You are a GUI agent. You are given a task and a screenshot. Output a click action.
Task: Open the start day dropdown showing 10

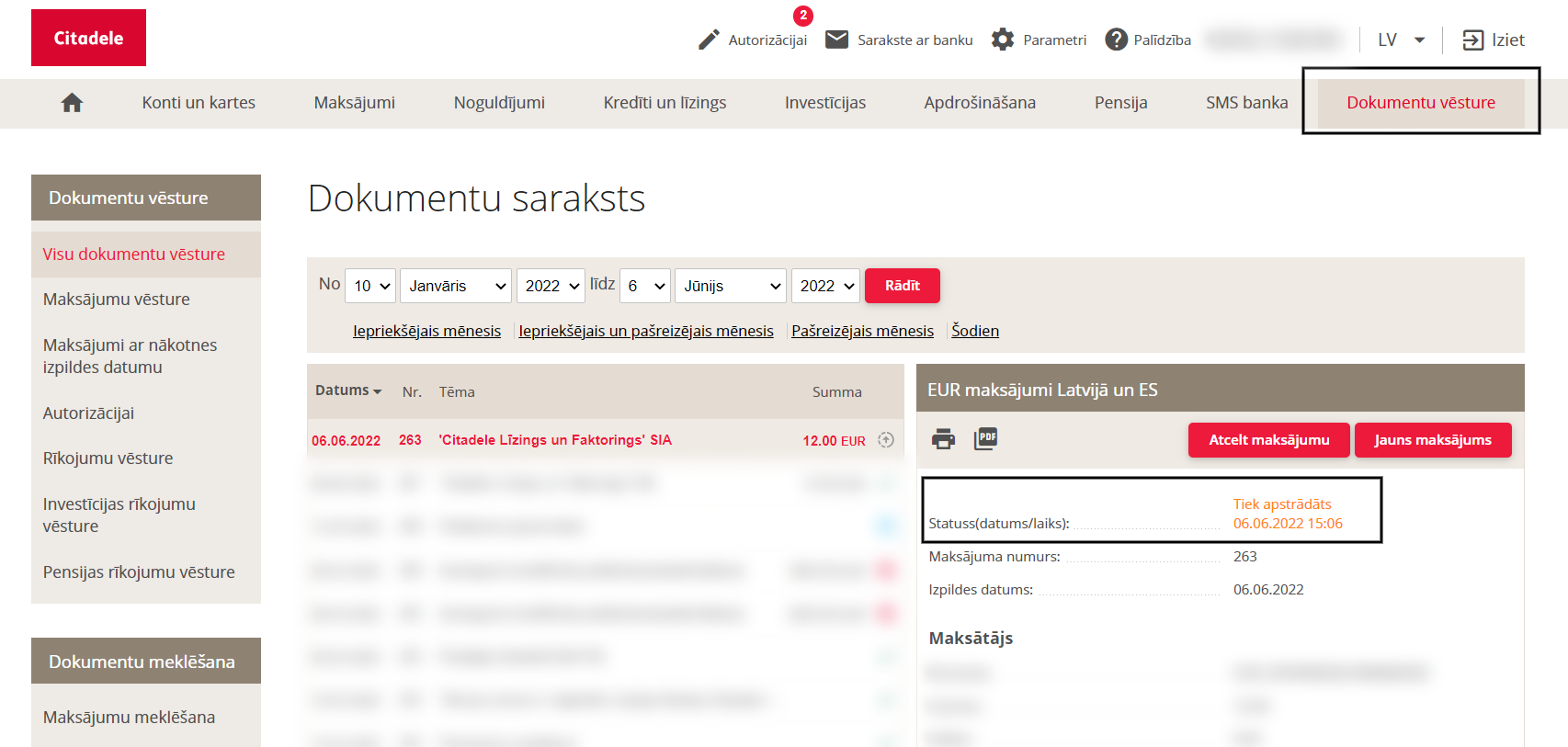370,286
